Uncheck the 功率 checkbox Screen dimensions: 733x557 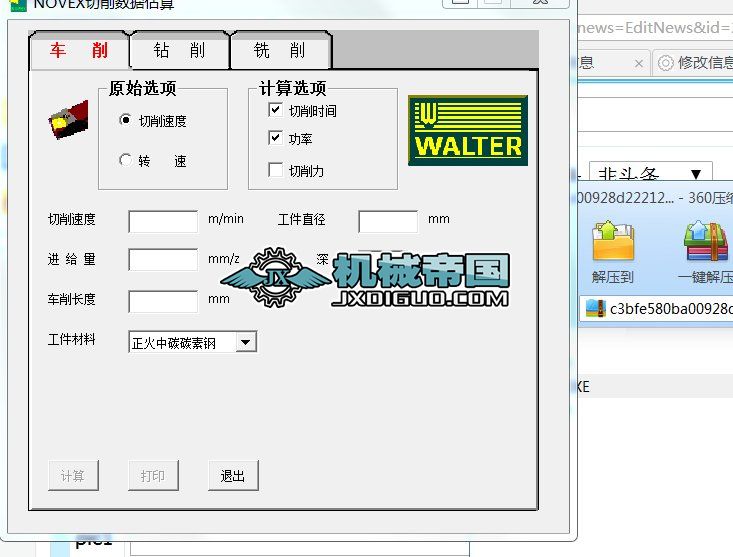coord(275,138)
